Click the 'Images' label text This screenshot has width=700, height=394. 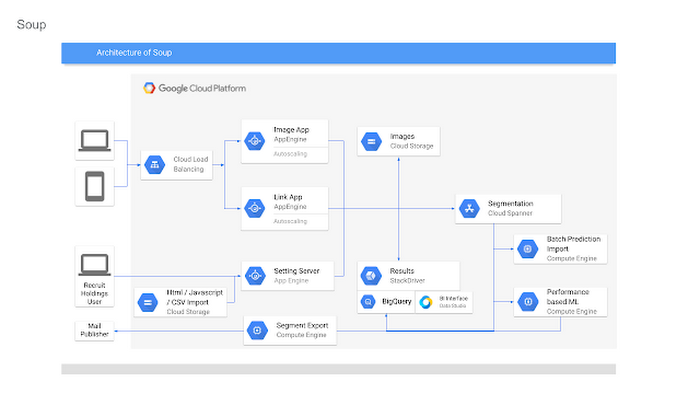[402, 137]
